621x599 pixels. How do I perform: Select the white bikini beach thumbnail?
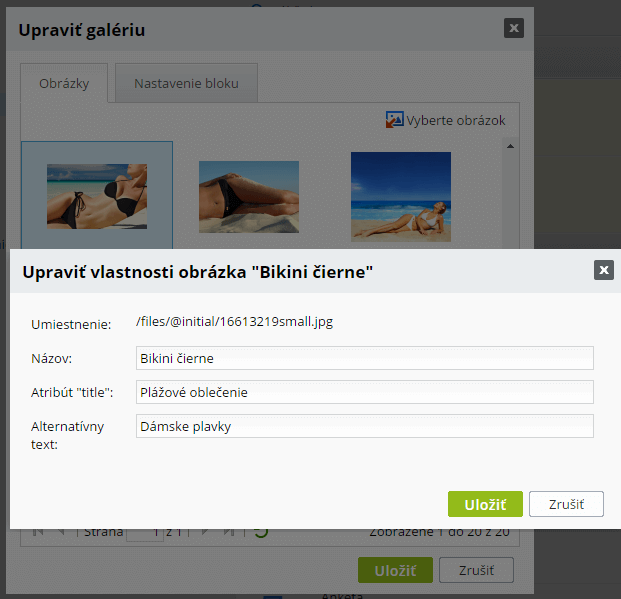[400, 196]
